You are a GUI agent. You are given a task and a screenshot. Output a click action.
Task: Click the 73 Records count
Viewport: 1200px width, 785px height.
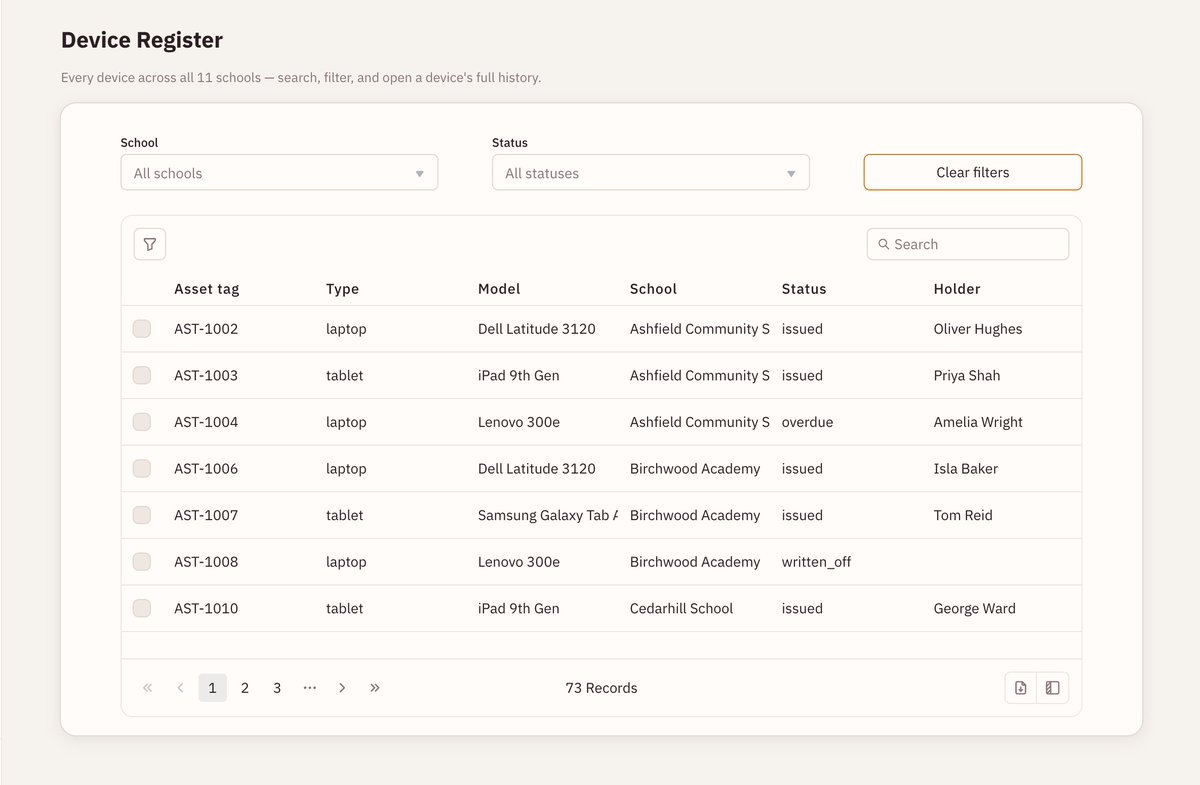601,688
